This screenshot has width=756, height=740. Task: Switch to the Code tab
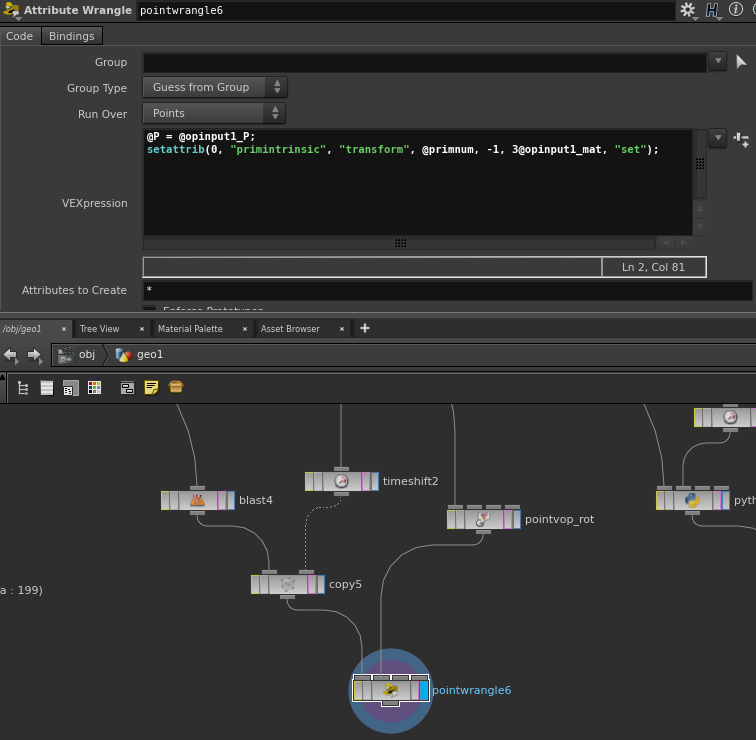19,36
